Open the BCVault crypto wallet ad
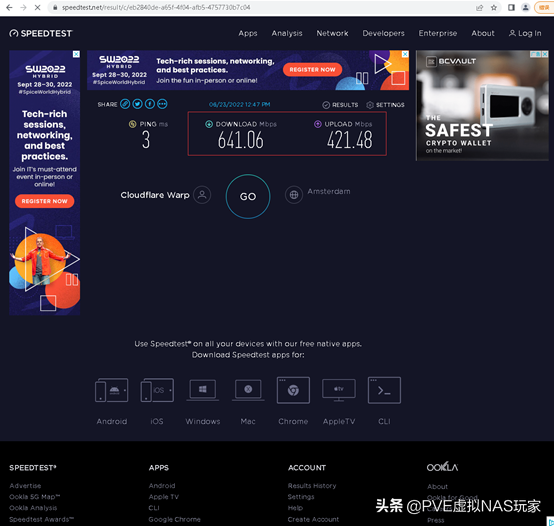554x526 pixels. coord(482,105)
